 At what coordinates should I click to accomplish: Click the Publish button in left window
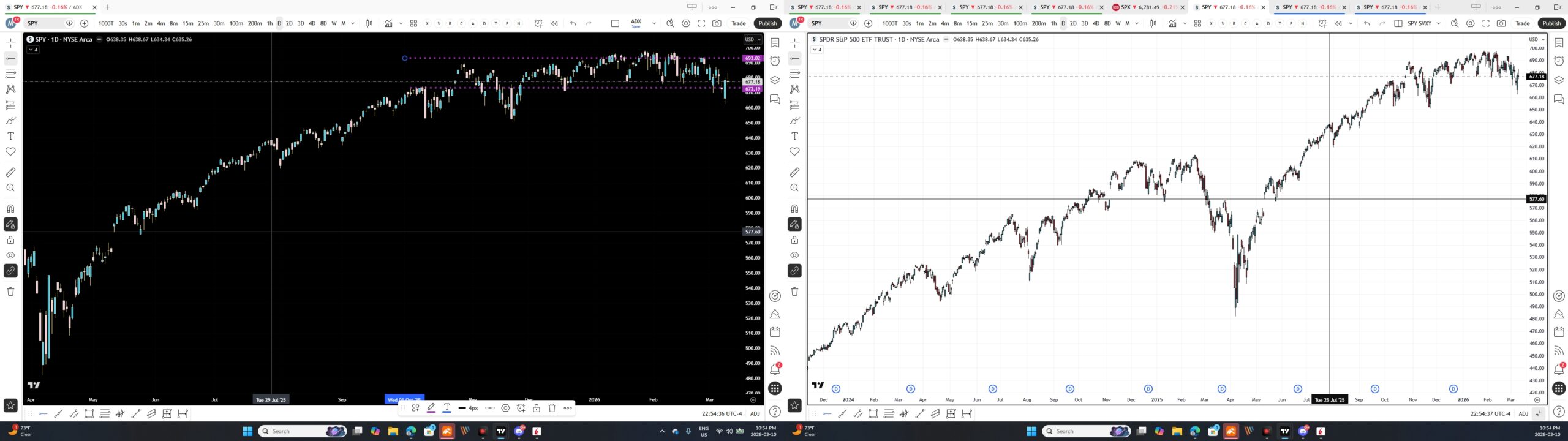click(x=767, y=23)
